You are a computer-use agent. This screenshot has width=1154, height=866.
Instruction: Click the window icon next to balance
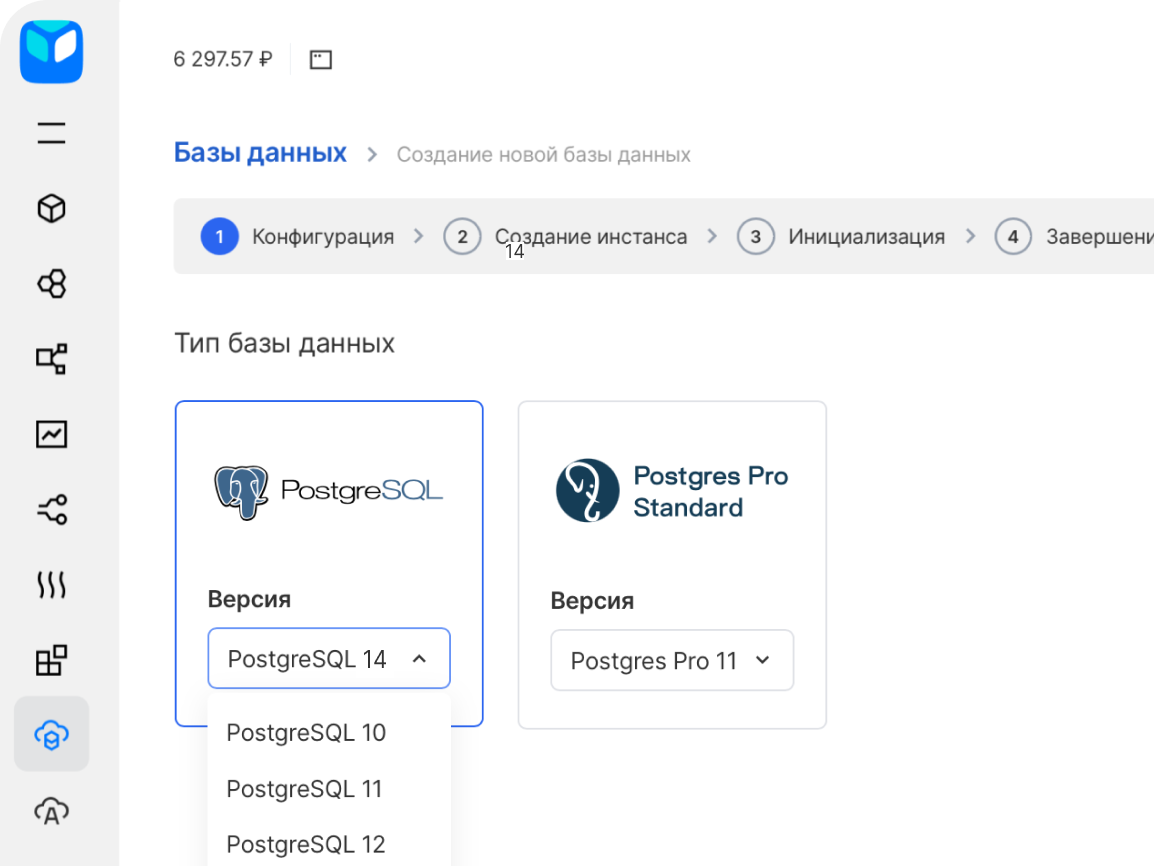coord(321,60)
